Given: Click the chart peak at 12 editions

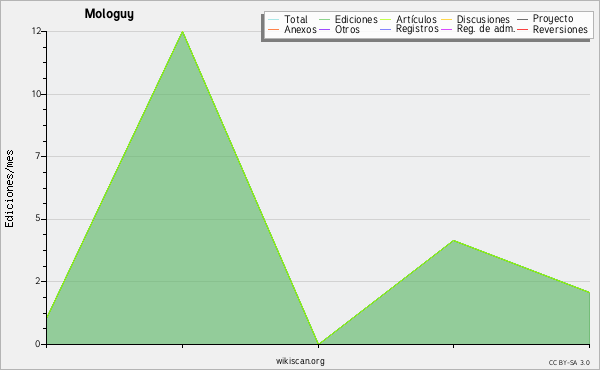Looking at the screenshot, I should [183, 32].
